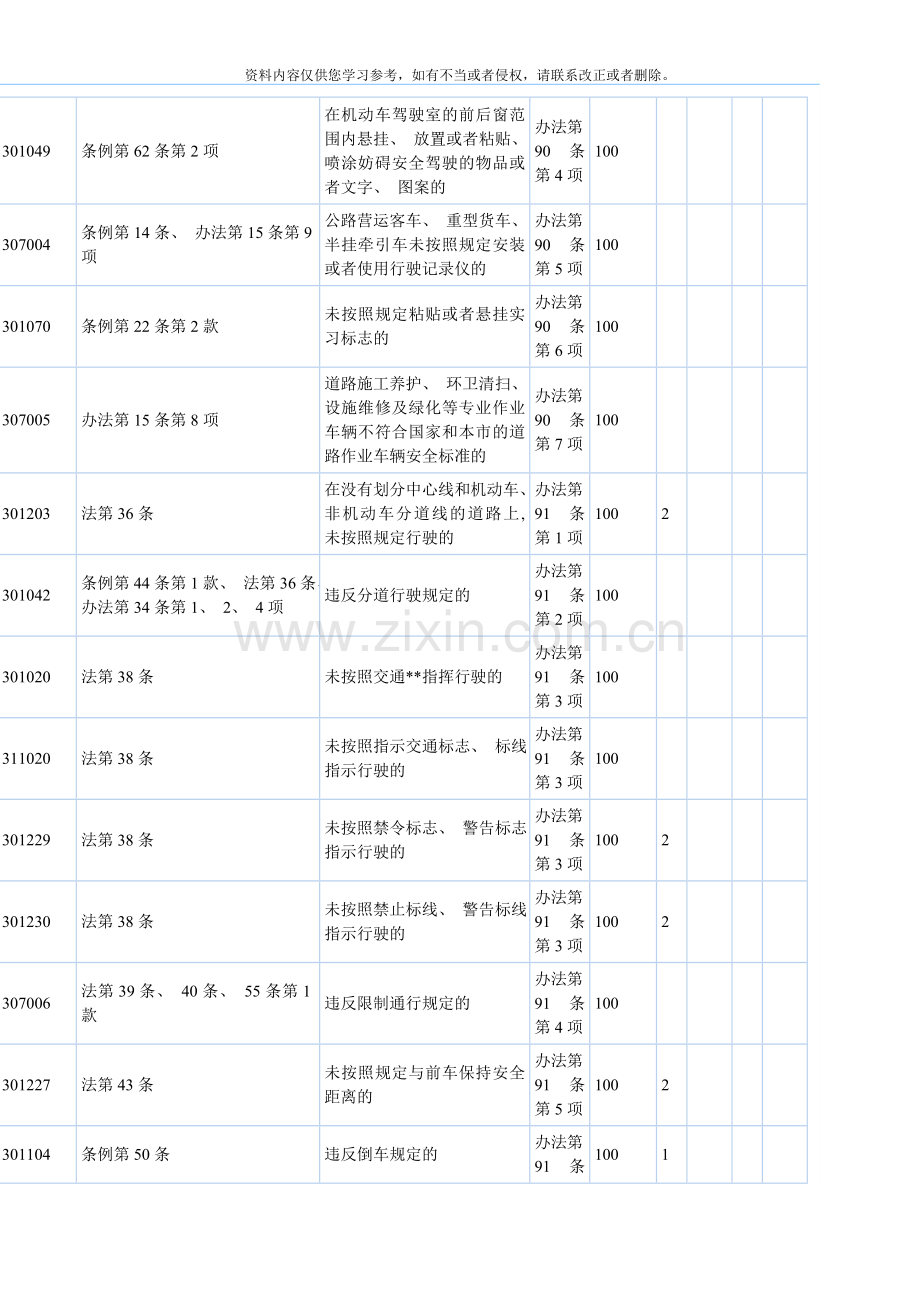
Task: Click points value 1 in row 301104
Action: (x=665, y=1154)
